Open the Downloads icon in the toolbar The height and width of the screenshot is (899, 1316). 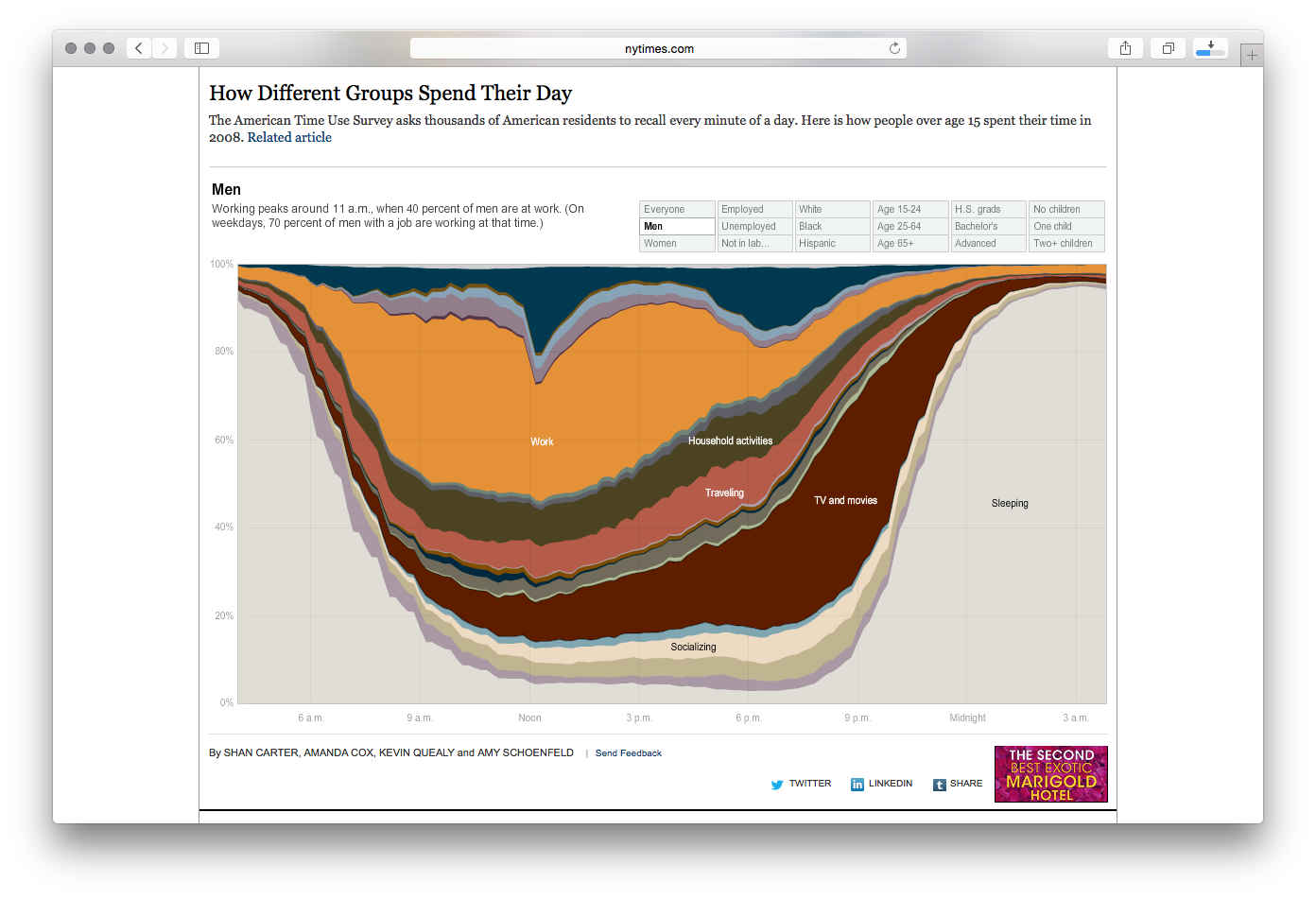pyautogui.click(x=1210, y=47)
